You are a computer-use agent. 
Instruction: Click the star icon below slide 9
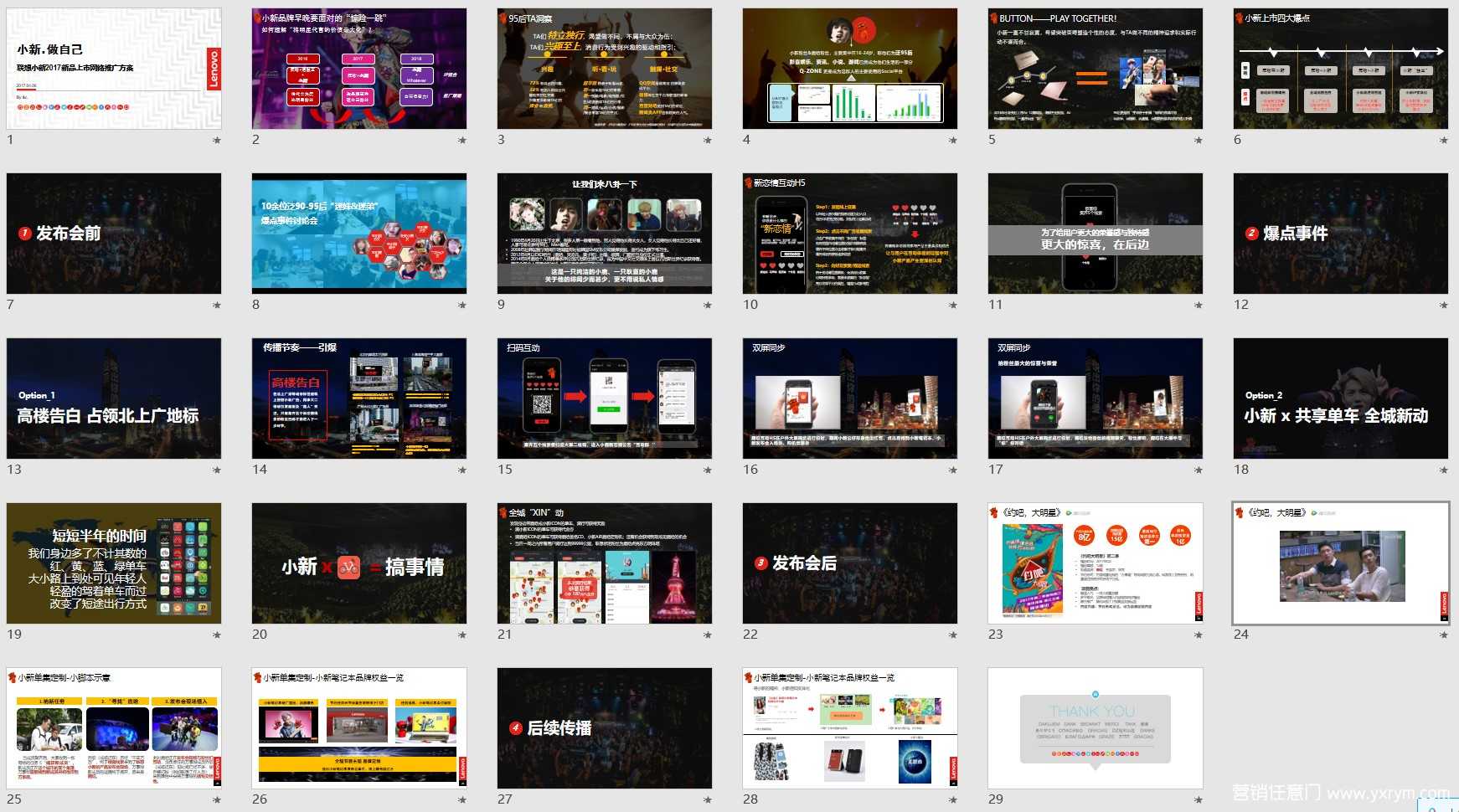[x=708, y=306]
